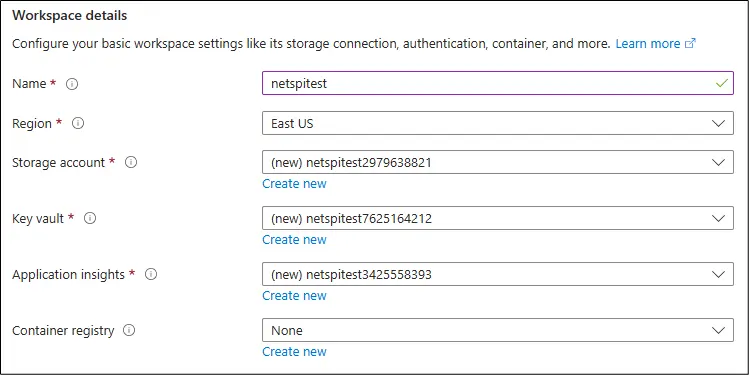The height and width of the screenshot is (375, 749).
Task: Open the Container registry dropdown set to None
Action: (498, 330)
